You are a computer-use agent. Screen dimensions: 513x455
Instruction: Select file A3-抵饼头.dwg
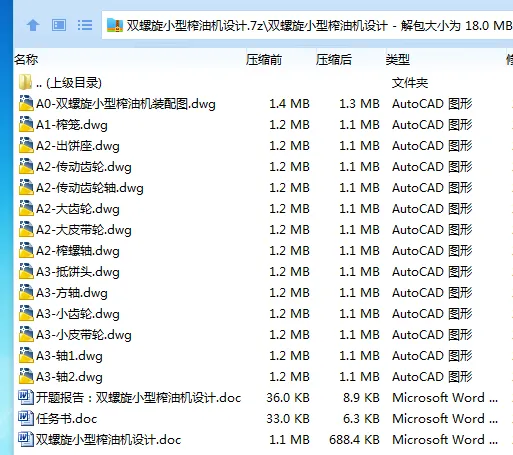78,272
